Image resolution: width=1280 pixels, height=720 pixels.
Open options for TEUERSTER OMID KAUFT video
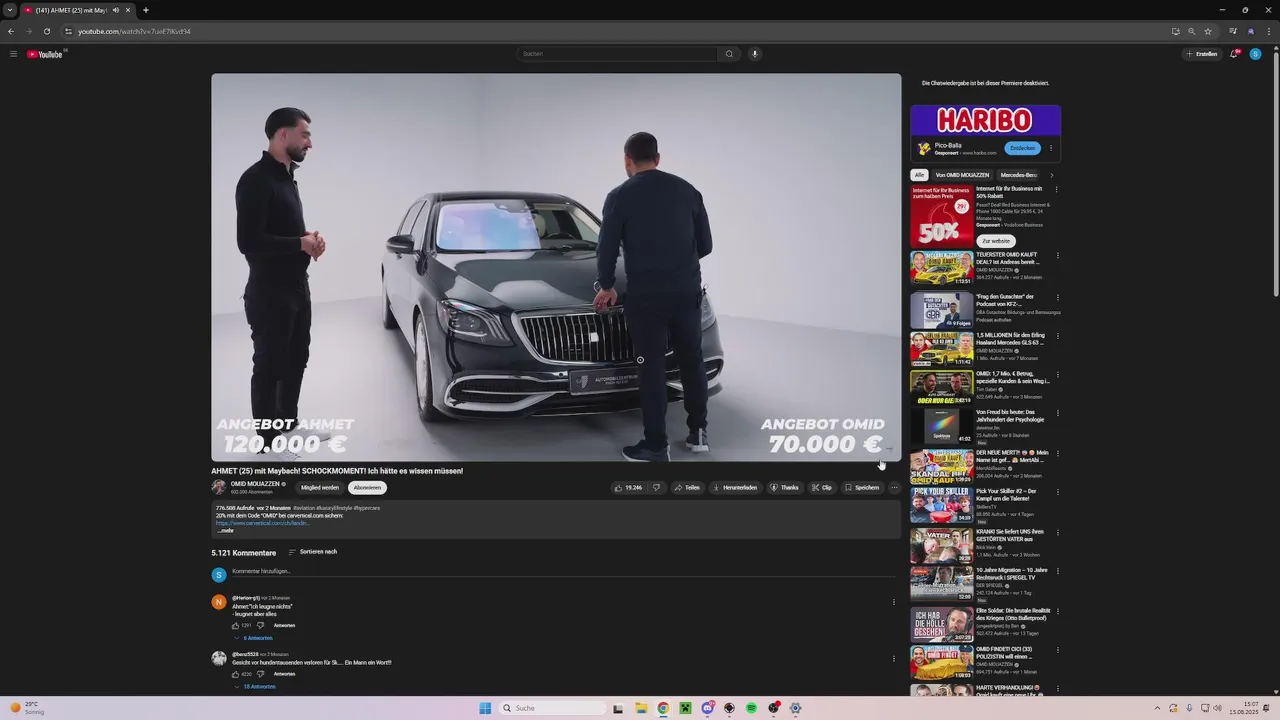coord(1057,255)
